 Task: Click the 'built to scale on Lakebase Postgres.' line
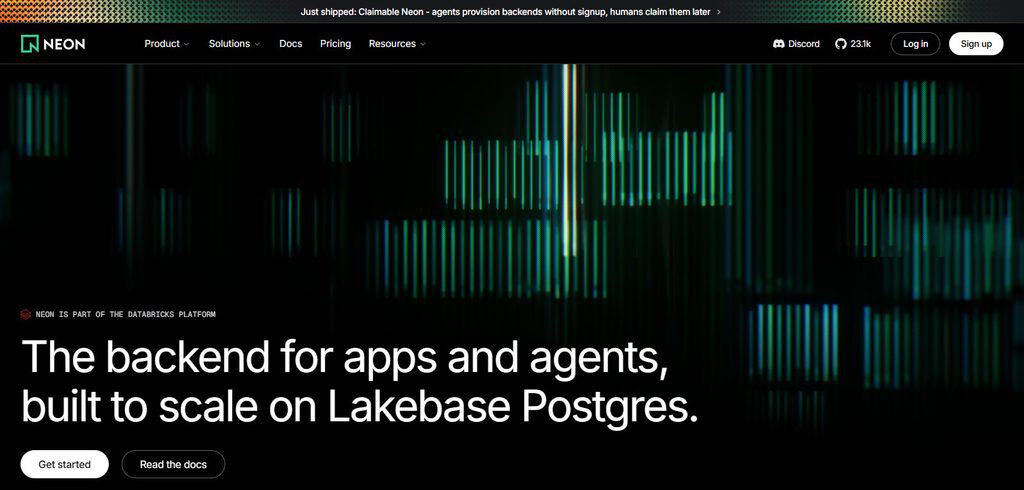point(360,407)
